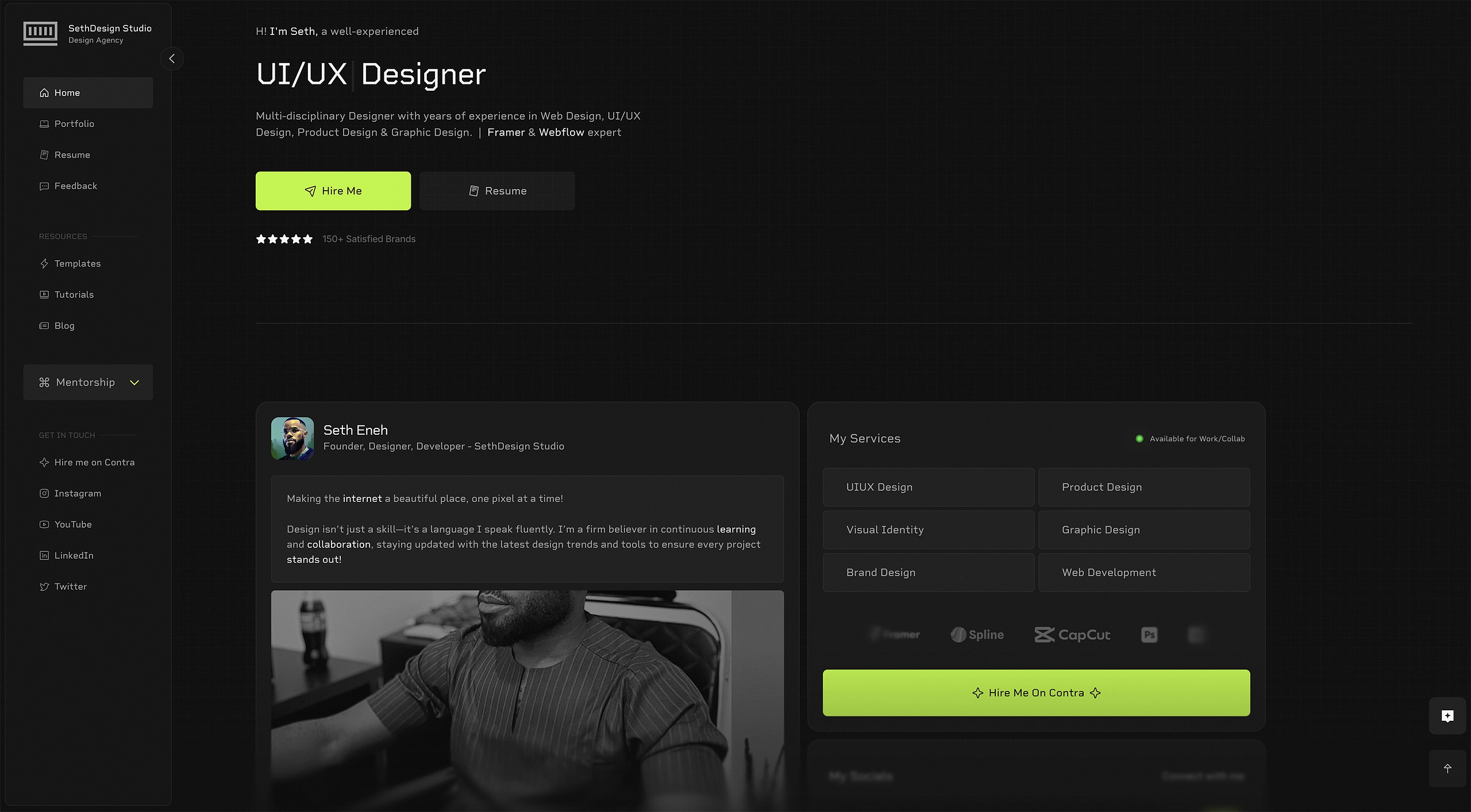The width and height of the screenshot is (1471, 812).
Task: Click the green Hire Me button
Action: [x=333, y=191]
